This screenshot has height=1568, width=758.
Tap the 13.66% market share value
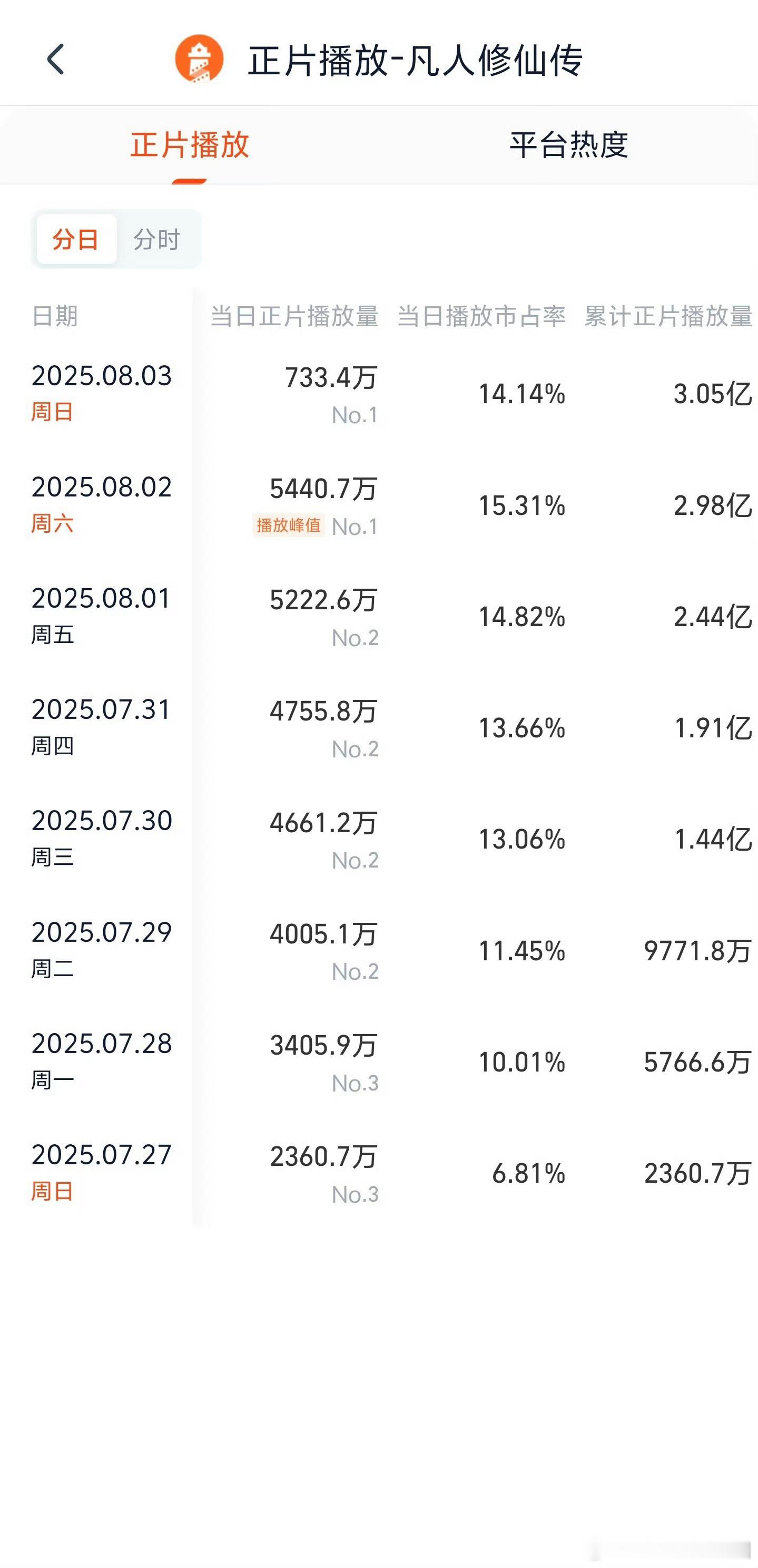coord(522,728)
